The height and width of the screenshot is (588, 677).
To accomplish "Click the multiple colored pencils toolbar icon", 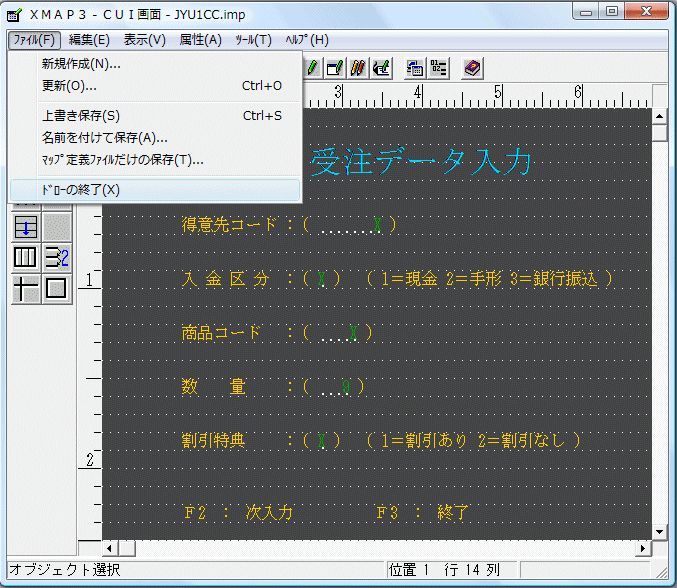I will tap(358, 68).
